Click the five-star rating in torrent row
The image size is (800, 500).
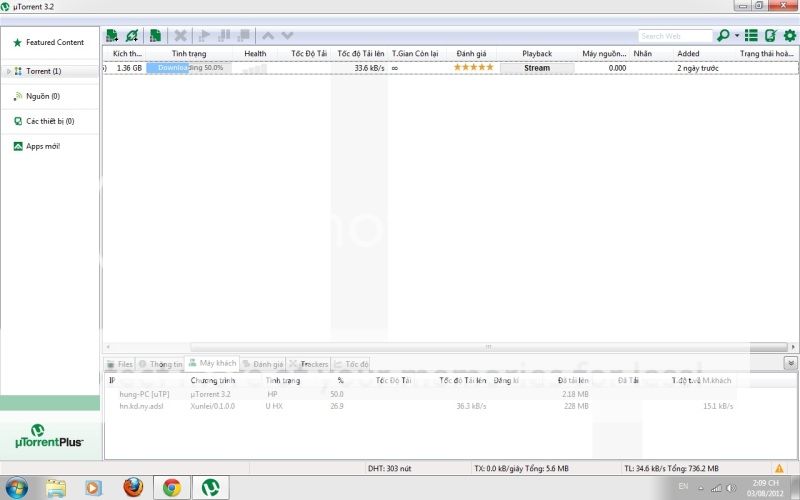tap(473, 67)
